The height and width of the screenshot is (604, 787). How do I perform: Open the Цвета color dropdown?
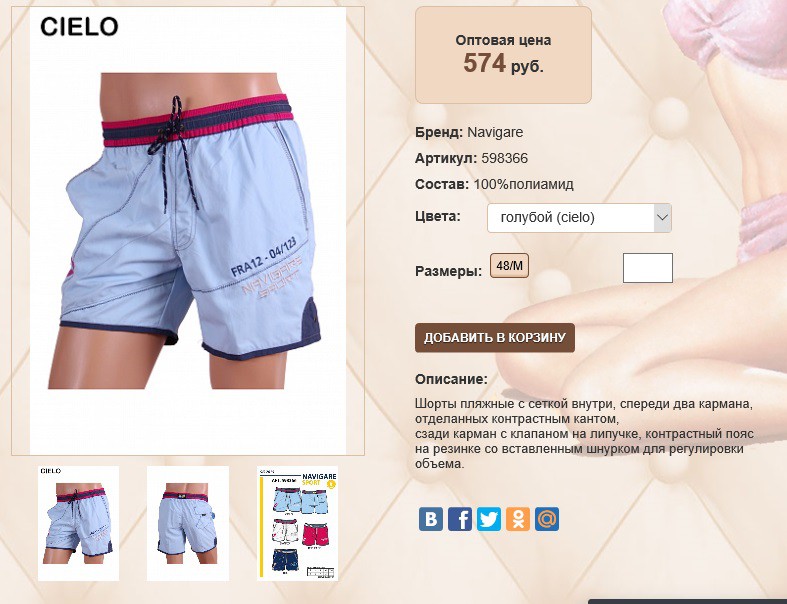(x=579, y=218)
